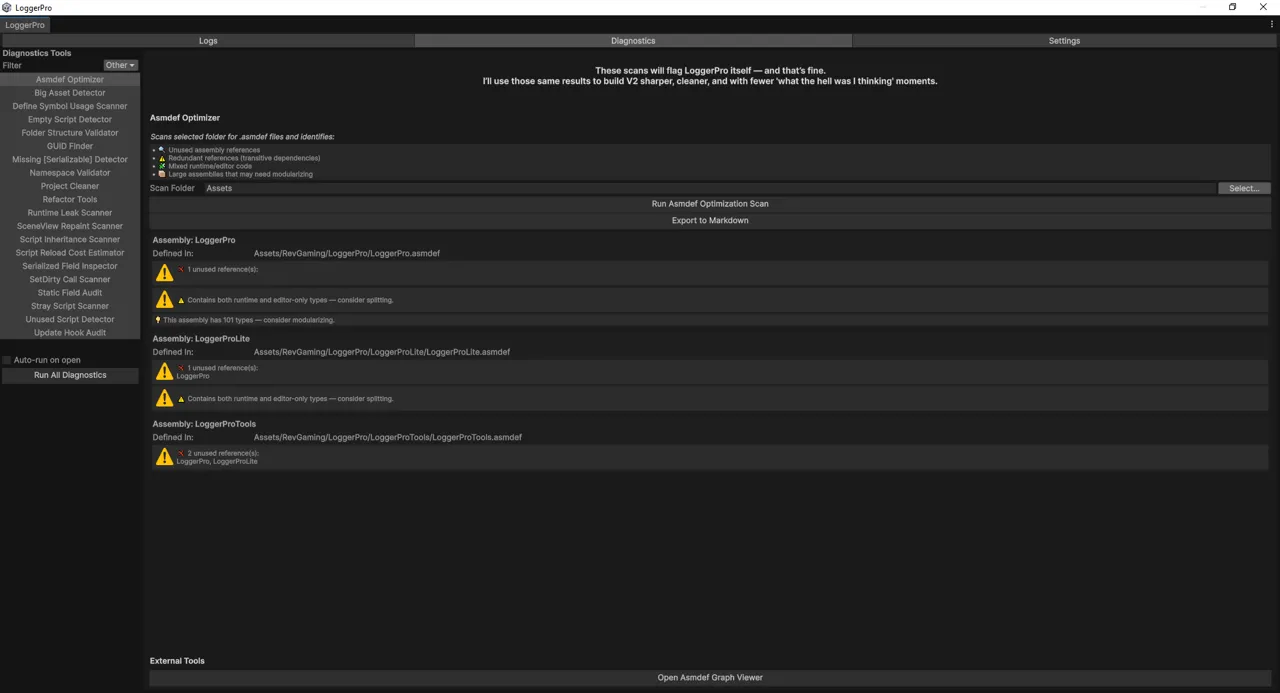1280x693 pixels.
Task: Switch to the Settings tab
Action: tap(1064, 41)
